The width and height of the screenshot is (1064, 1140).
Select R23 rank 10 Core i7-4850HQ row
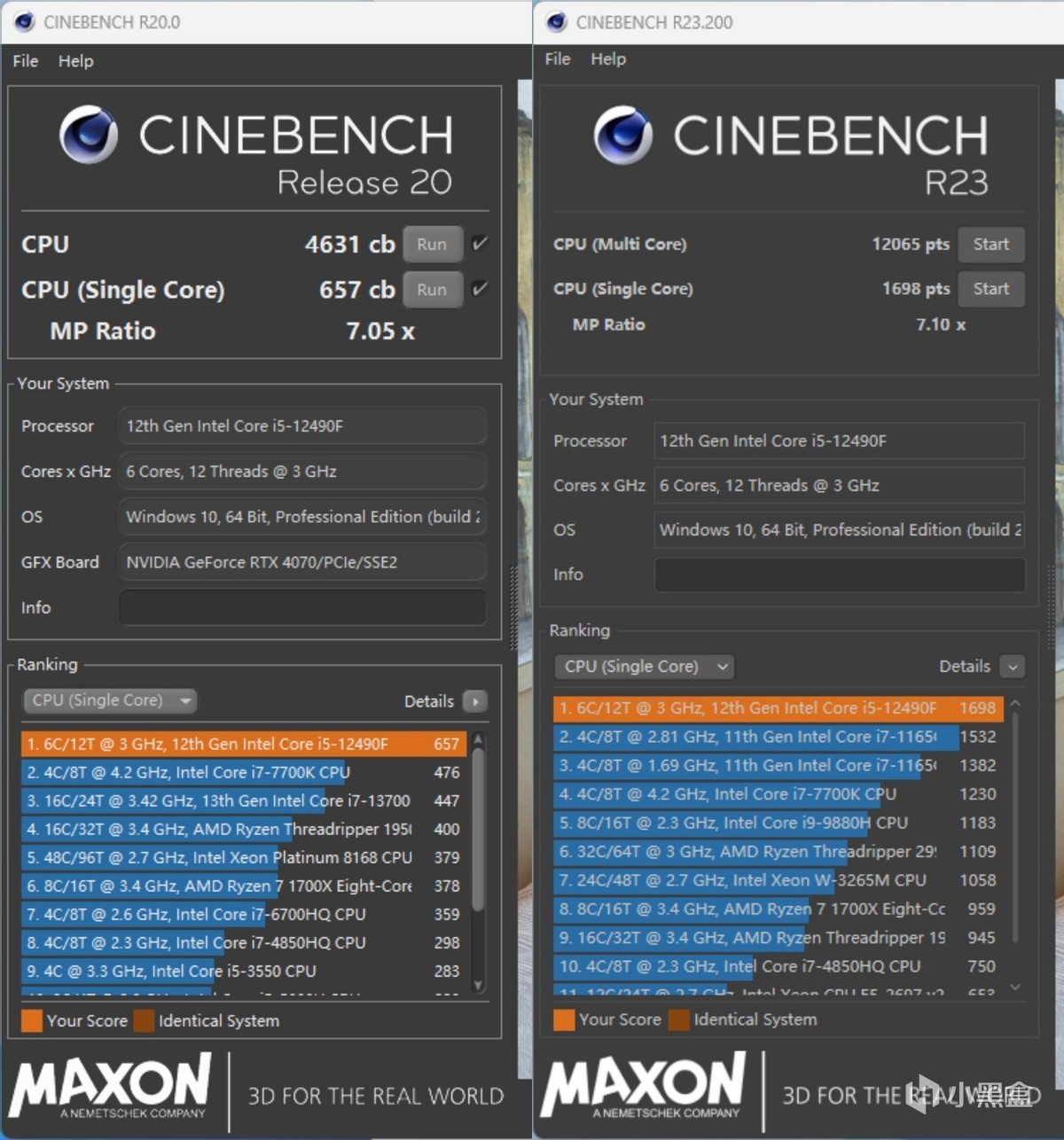pos(778,966)
